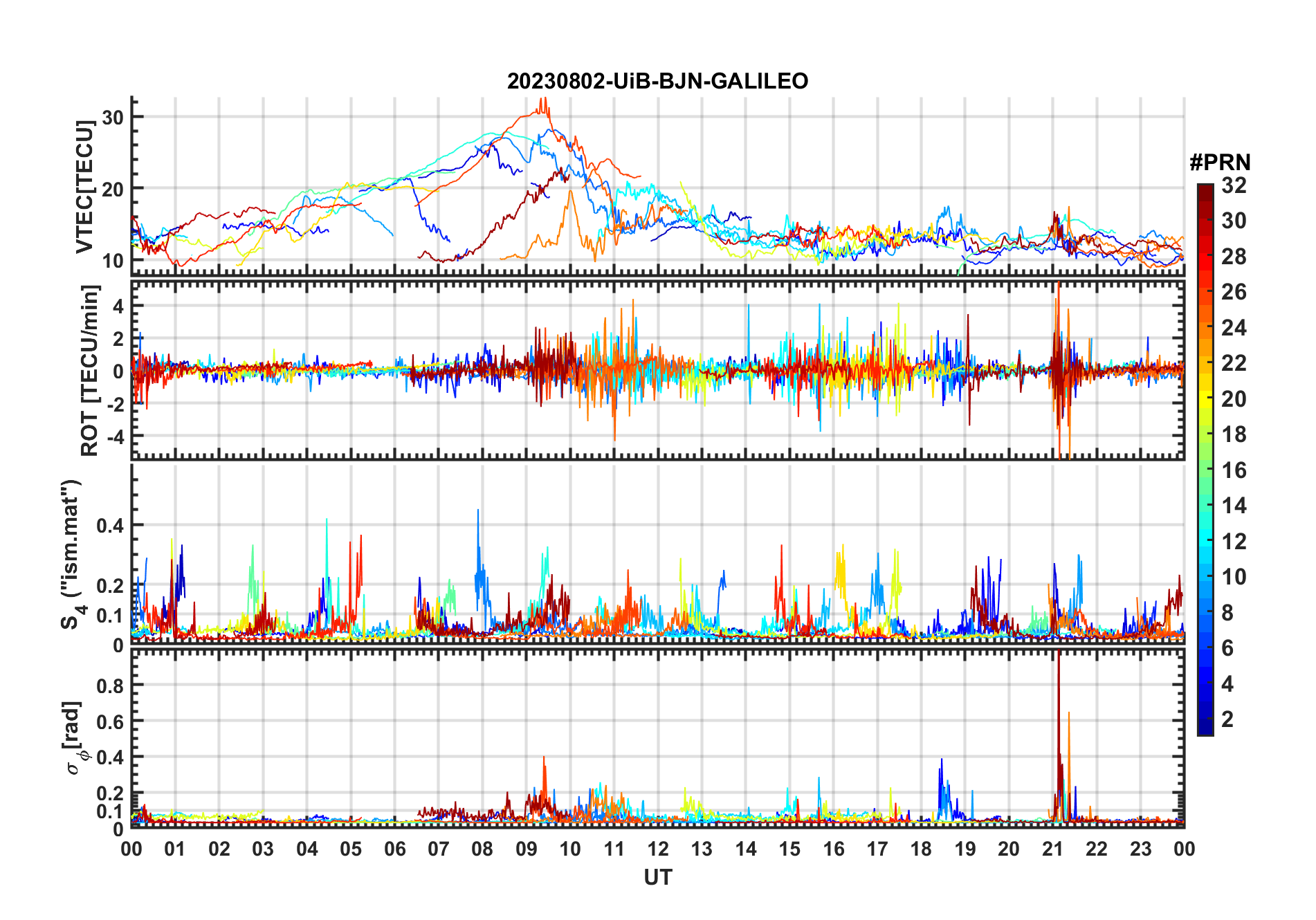Select the 16 label on the PRN colorbar
The height and width of the screenshot is (920, 1316).
[x=1234, y=470]
